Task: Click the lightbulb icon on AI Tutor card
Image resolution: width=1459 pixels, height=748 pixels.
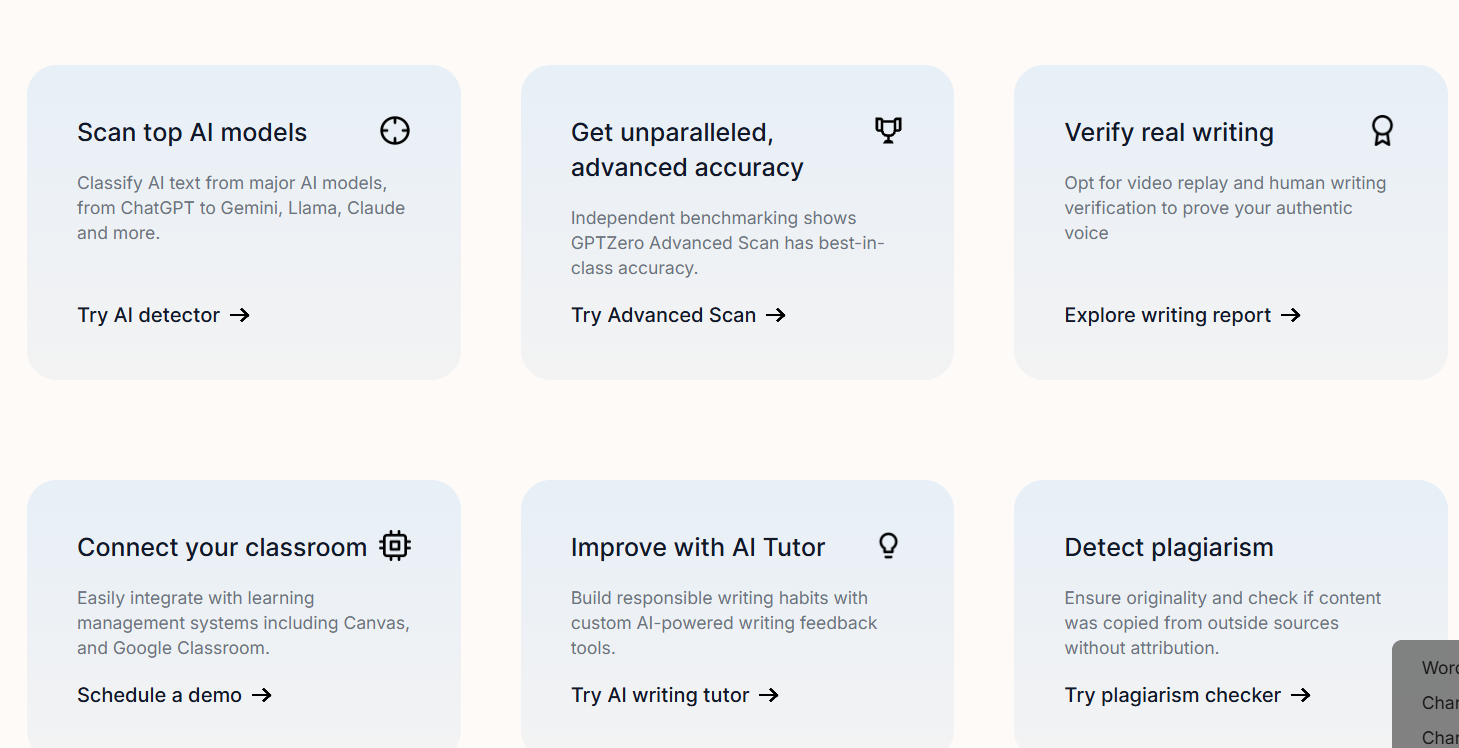Action: tap(888, 545)
